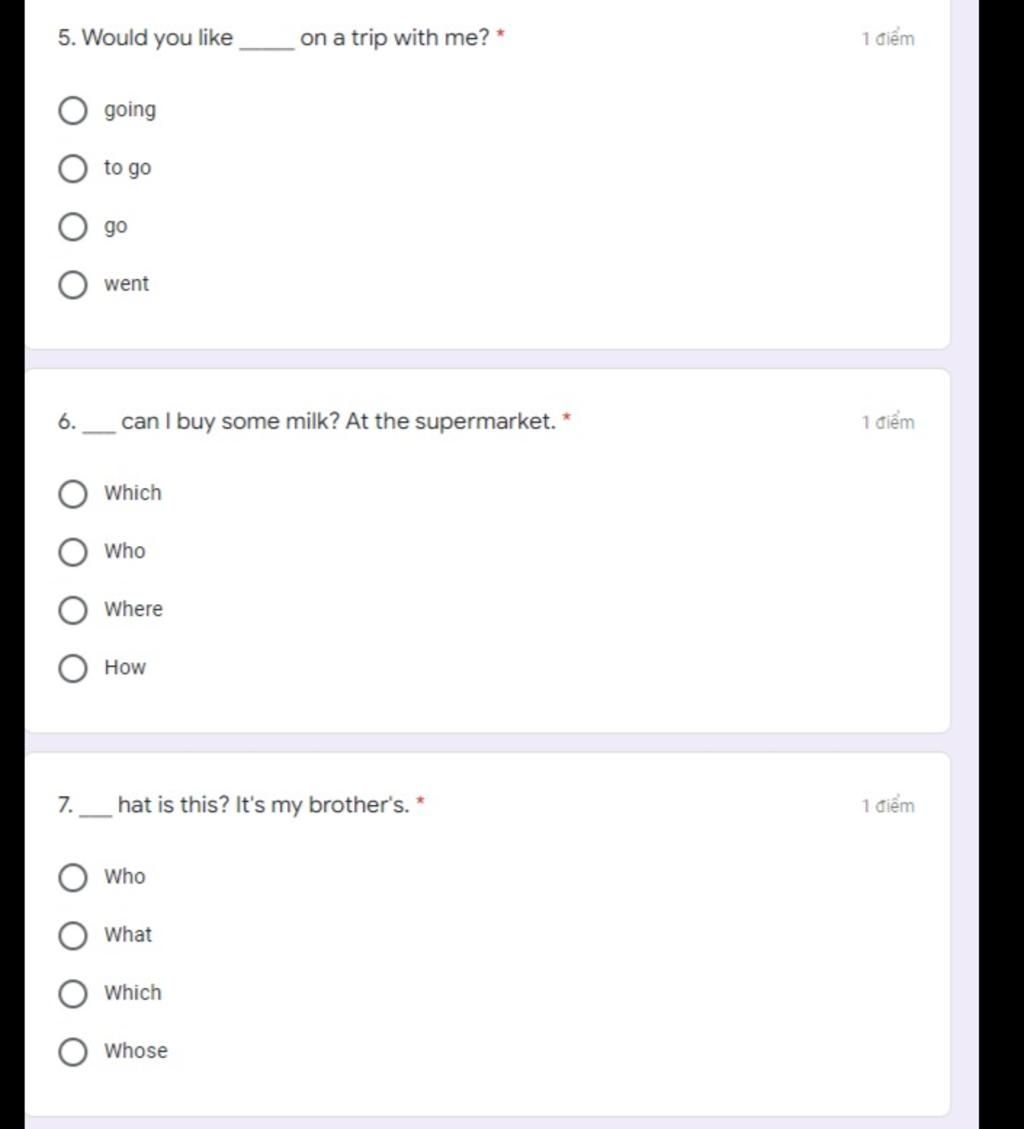Viewport: 1024px width, 1129px height.
Task: Choose 'Who' in question 6
Action: click(x=73, y=552)
